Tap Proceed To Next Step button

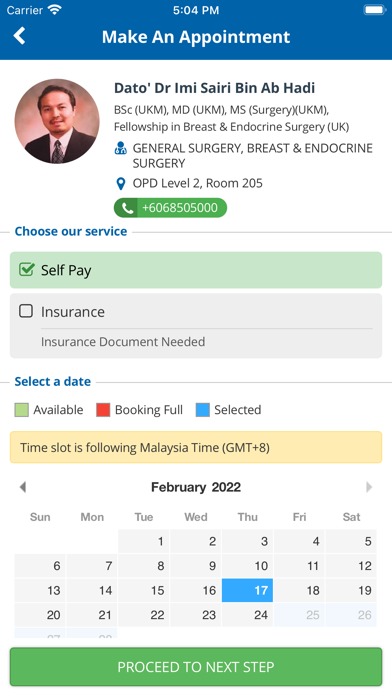(x=196, y=667)
